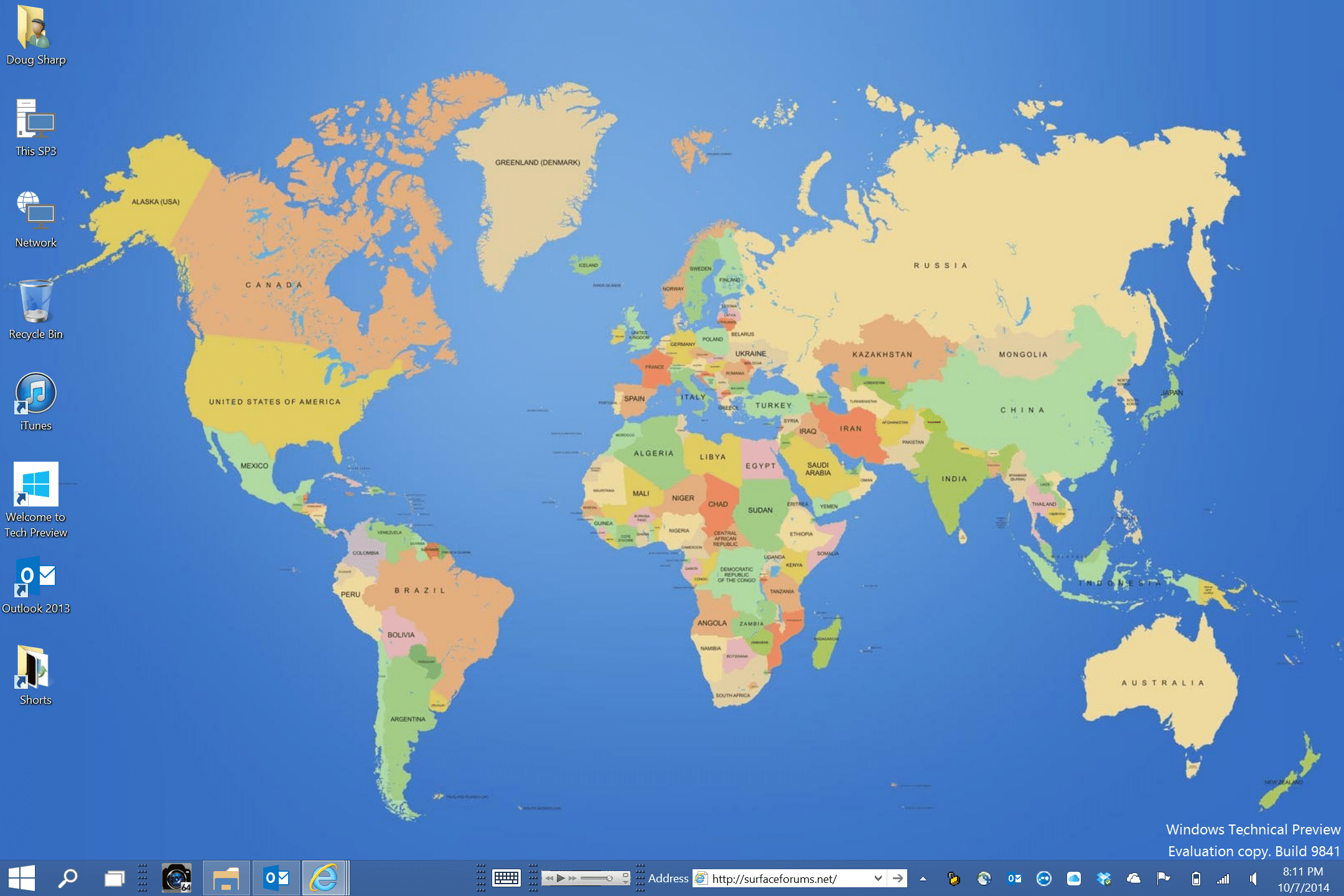
Task: Select the Recycle Bin icon
Action: [35, 310]
